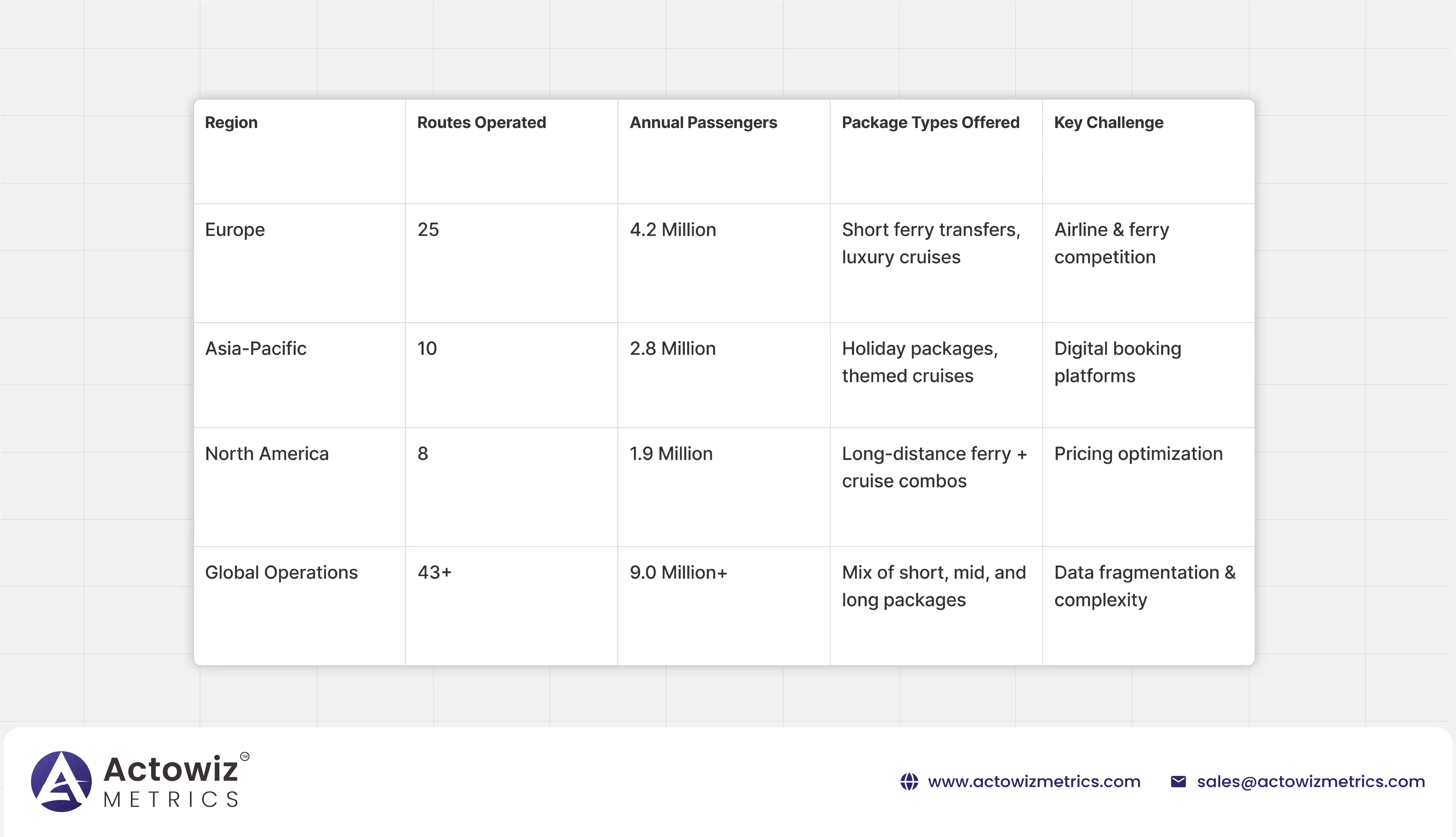Click the Actowiz Metrics logo icon
Viewport: 1456px width, 837px height.
click(61, 781)
